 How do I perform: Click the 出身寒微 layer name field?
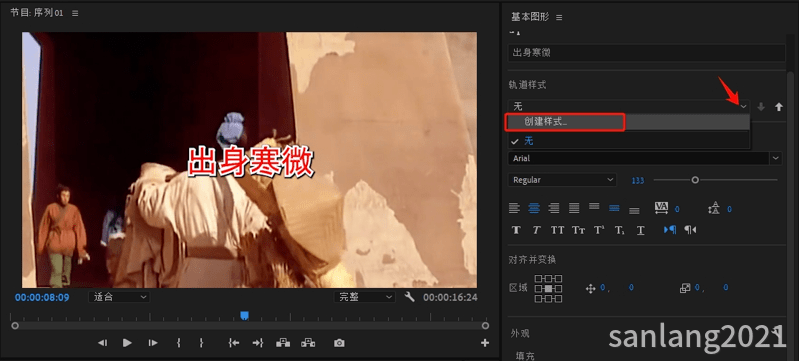point(647,53)
